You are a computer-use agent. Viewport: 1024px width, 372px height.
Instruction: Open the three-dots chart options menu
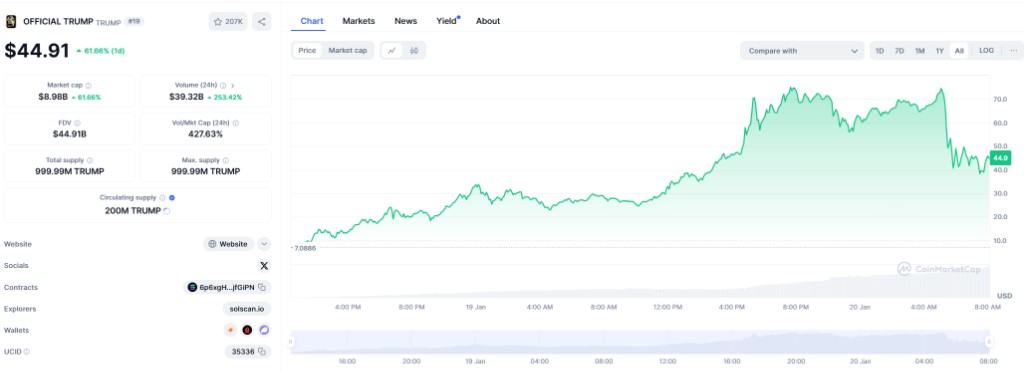1014,50
